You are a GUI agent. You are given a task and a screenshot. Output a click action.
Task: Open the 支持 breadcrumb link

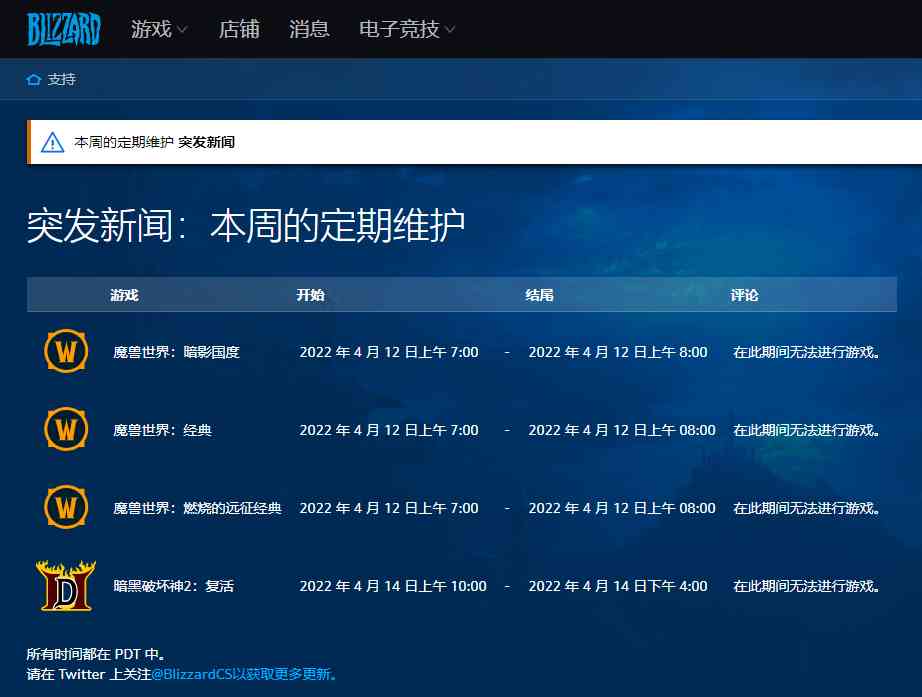(x=62, y=79)
